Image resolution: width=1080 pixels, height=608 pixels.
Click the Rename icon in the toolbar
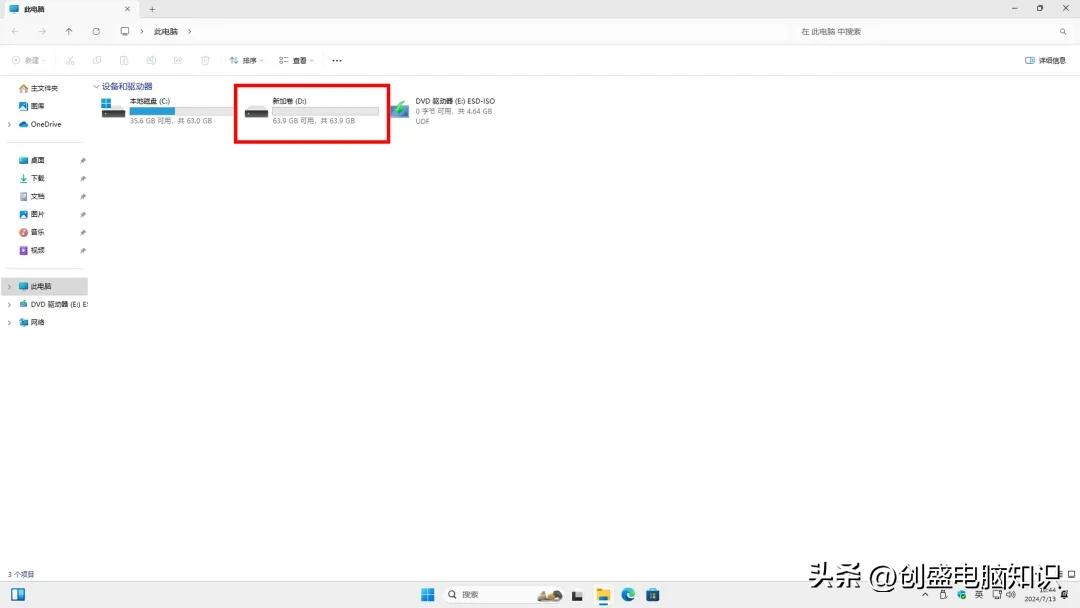point(151,60)
